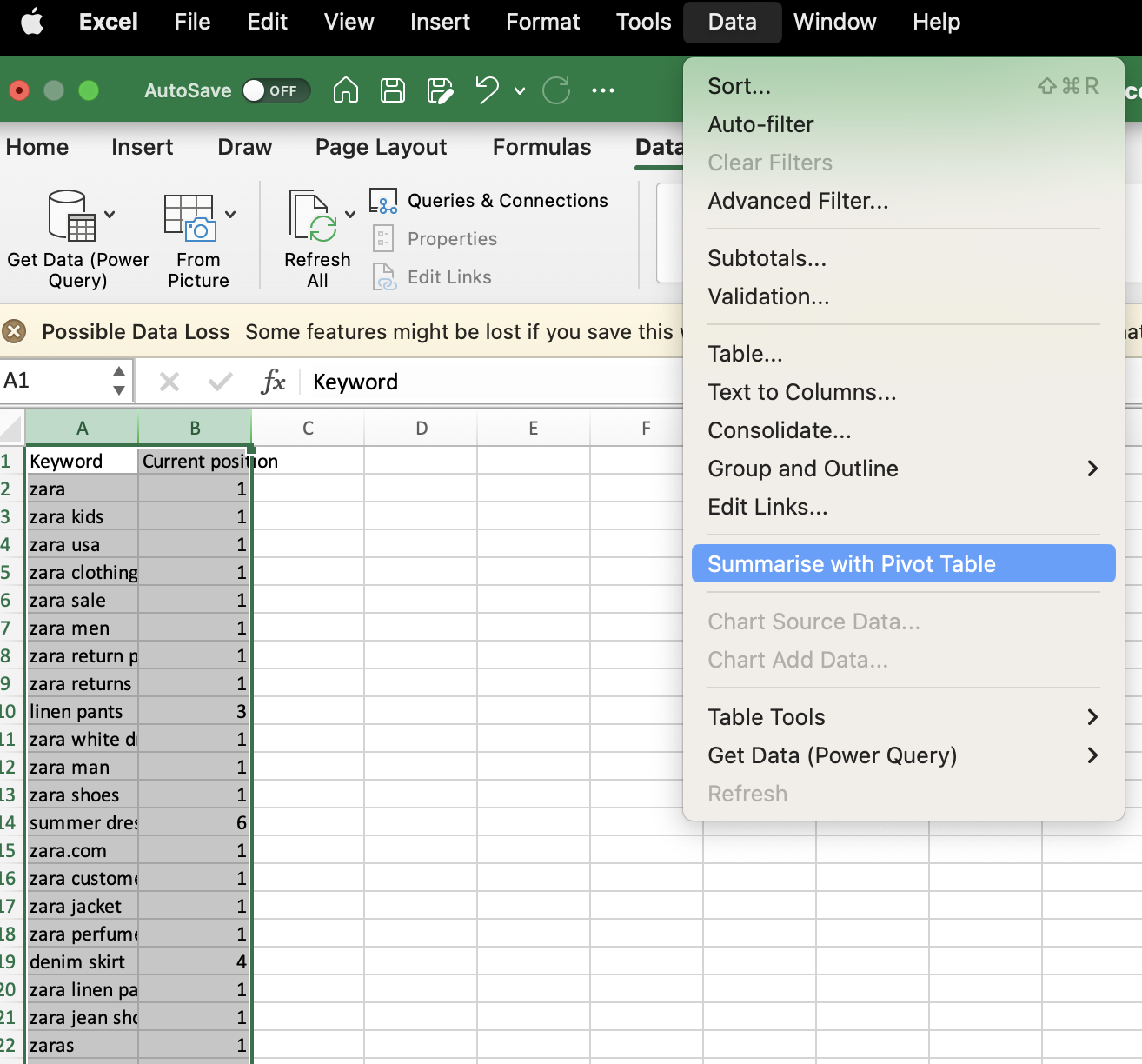Click the confirm entry checkmark in the formula bar
1142x1064 pixels.
tap(221, 382)
